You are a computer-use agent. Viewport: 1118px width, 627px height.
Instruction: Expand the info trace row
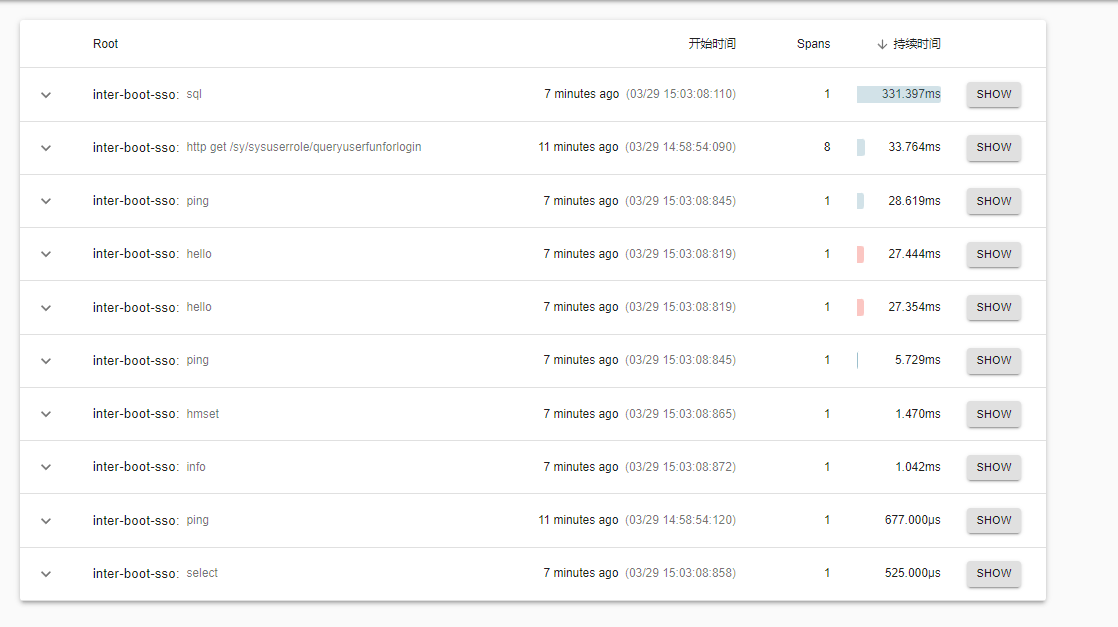45,466
